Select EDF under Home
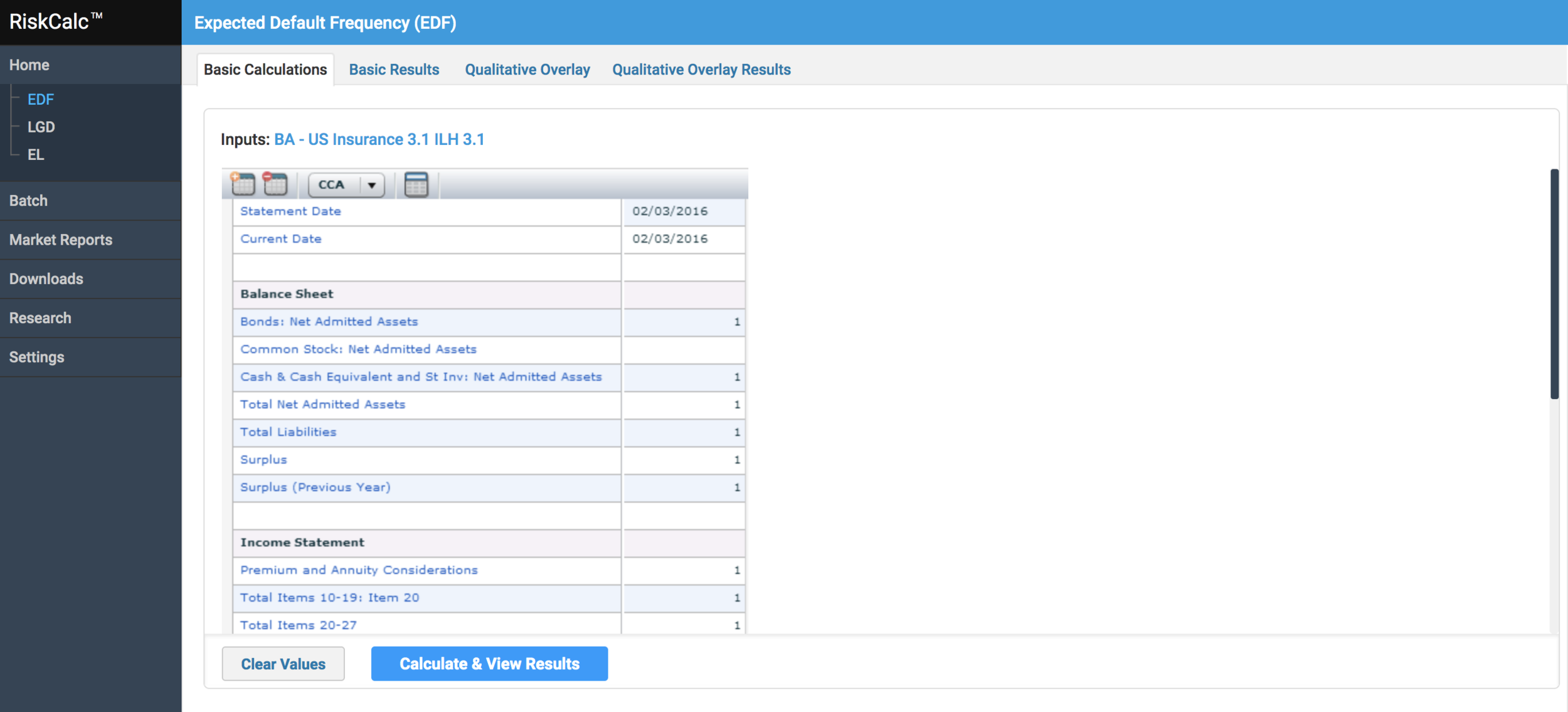Screen dimensions: 1568x712 tap(41, 99)
